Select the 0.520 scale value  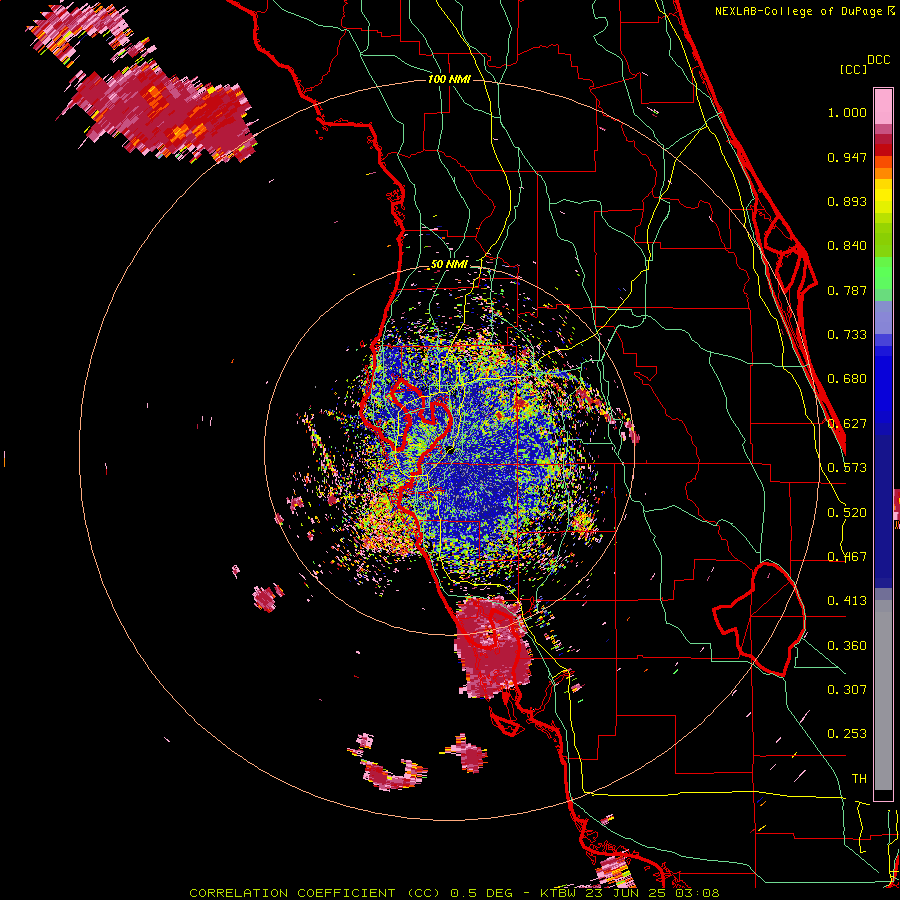tap(847, 513)
